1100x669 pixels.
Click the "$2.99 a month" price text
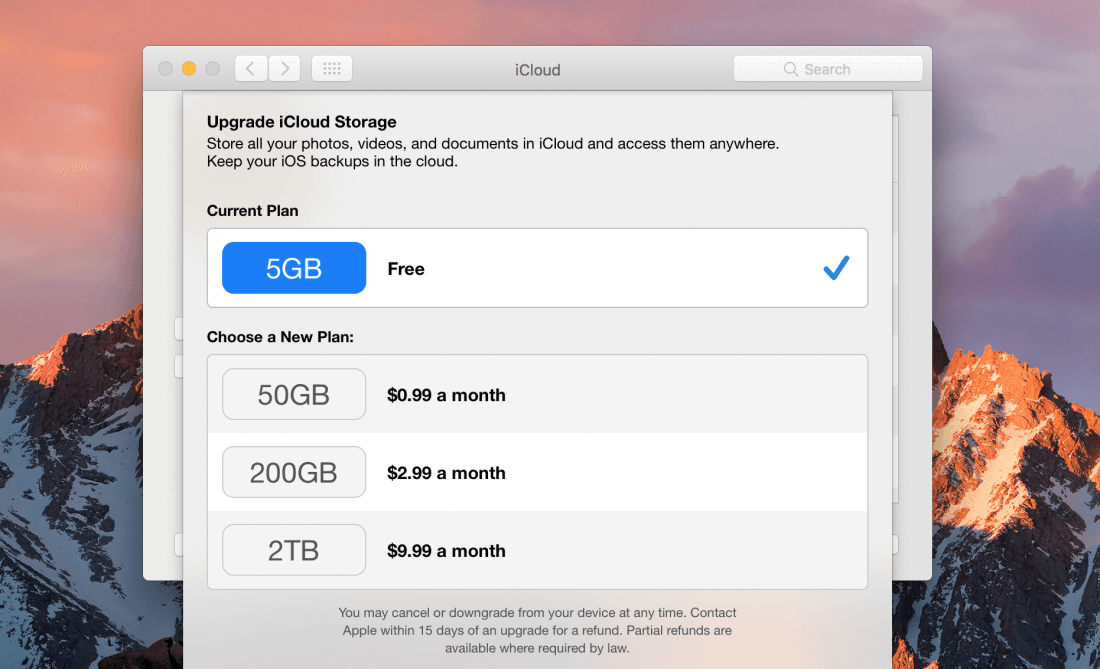click(446, 473)
